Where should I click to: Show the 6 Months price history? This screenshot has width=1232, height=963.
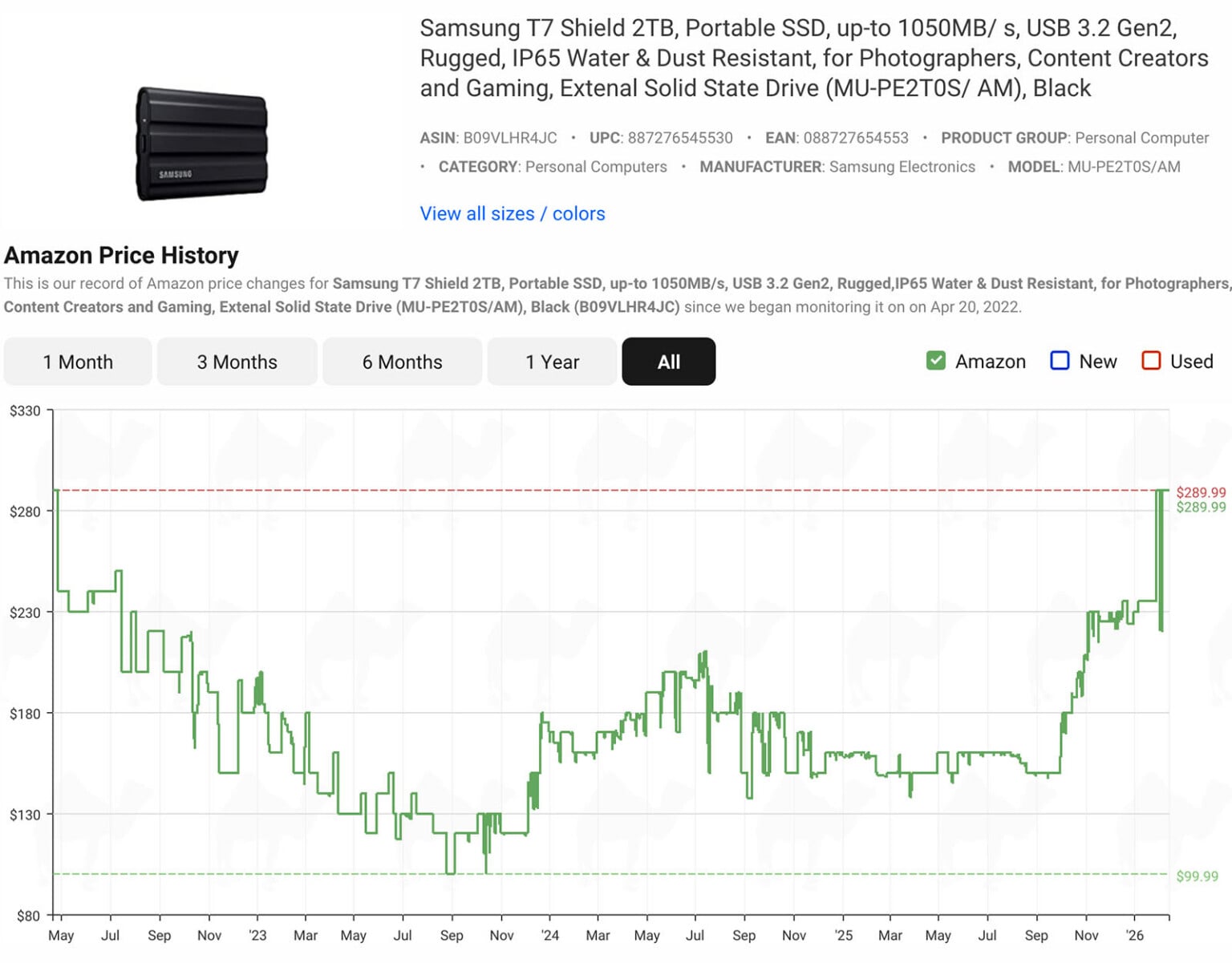pyautogui.click(x=402, y=362)
